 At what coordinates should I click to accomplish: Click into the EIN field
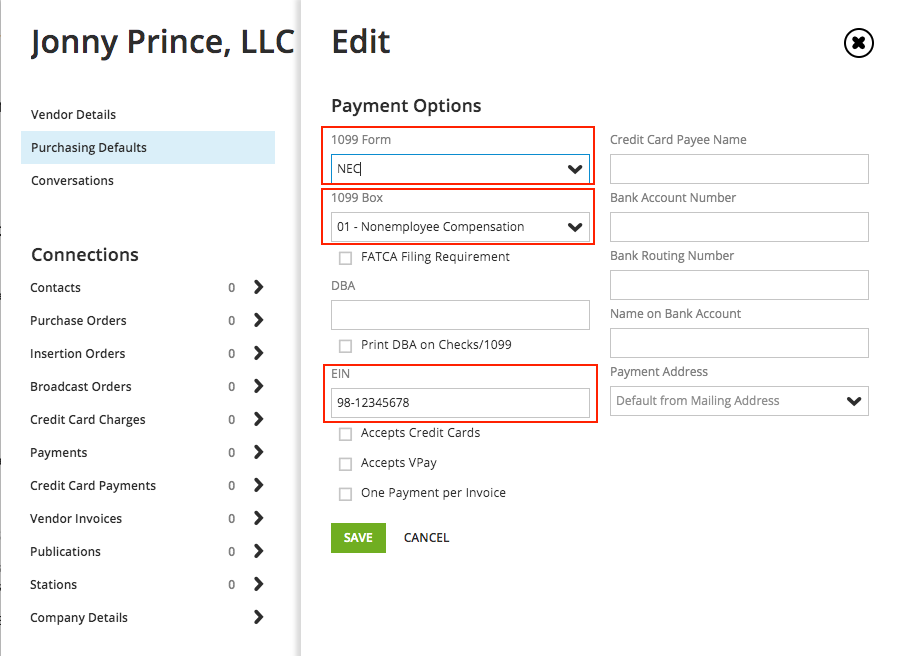(460, 403)
